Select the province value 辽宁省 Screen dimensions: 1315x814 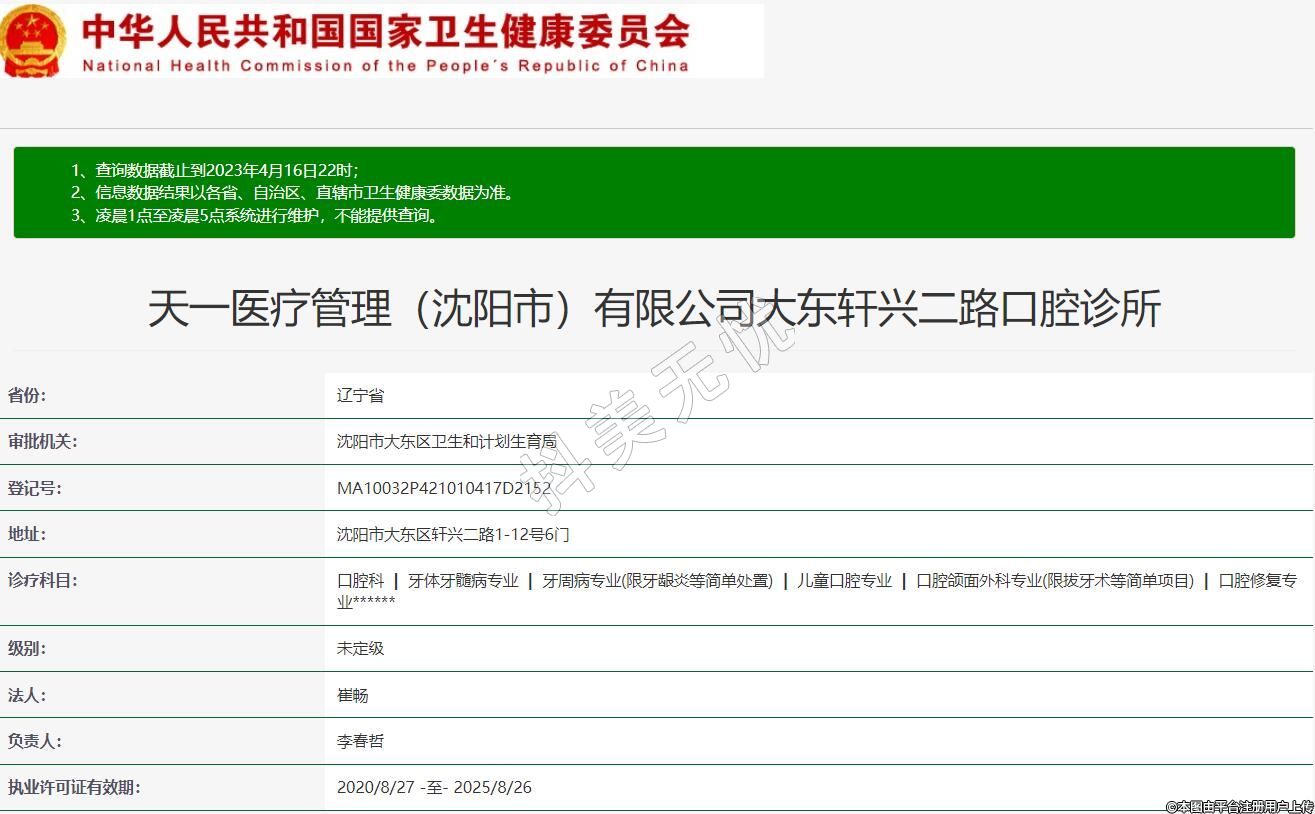pos(360,396)
